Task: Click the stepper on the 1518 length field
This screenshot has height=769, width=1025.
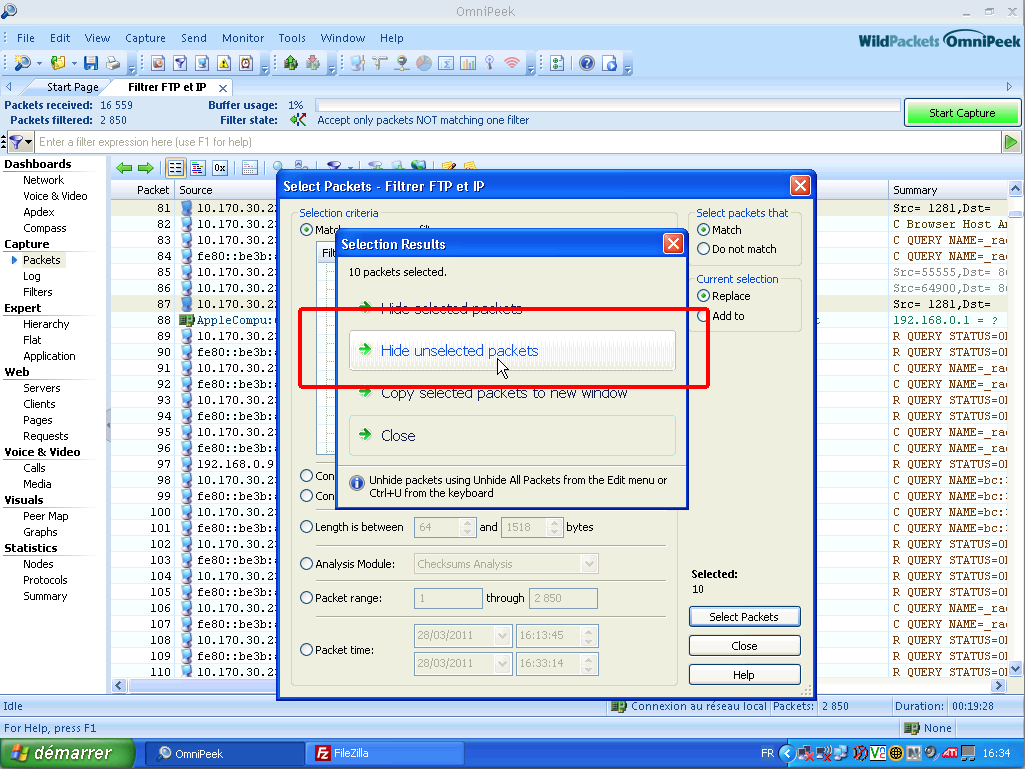Action: coord(554,527)
